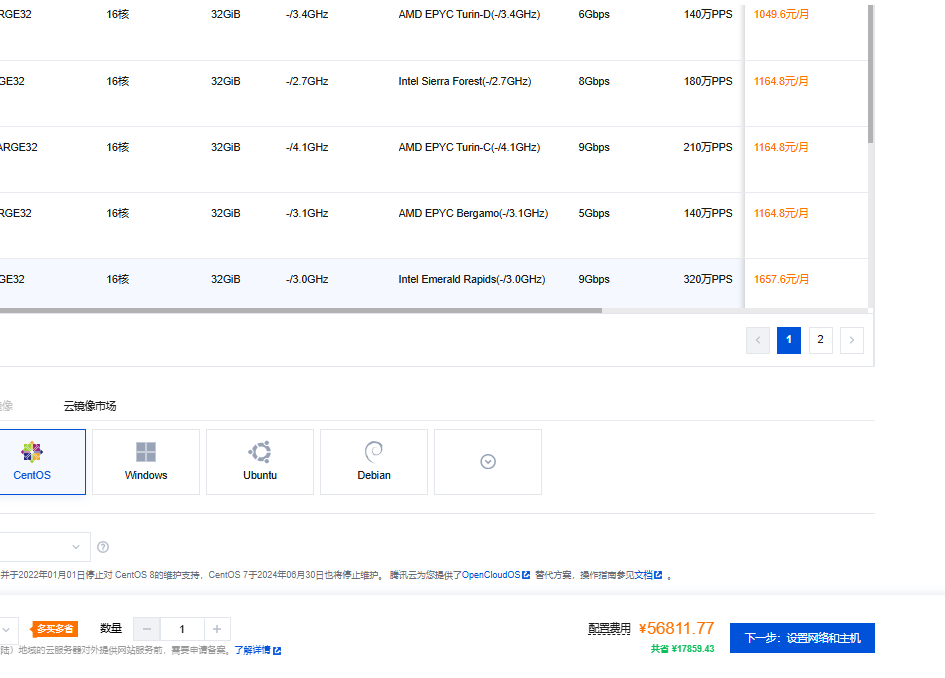Increase quantity with plus button

218,629
